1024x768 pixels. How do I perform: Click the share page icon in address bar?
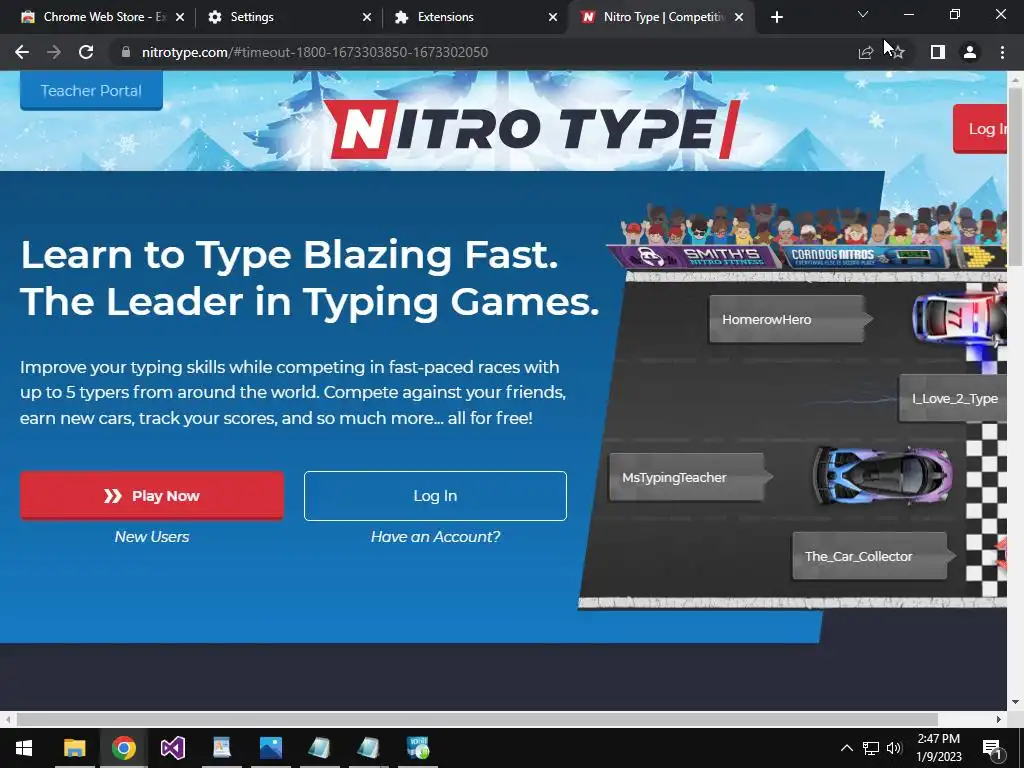pyautogui.click(x=865, y=52)
